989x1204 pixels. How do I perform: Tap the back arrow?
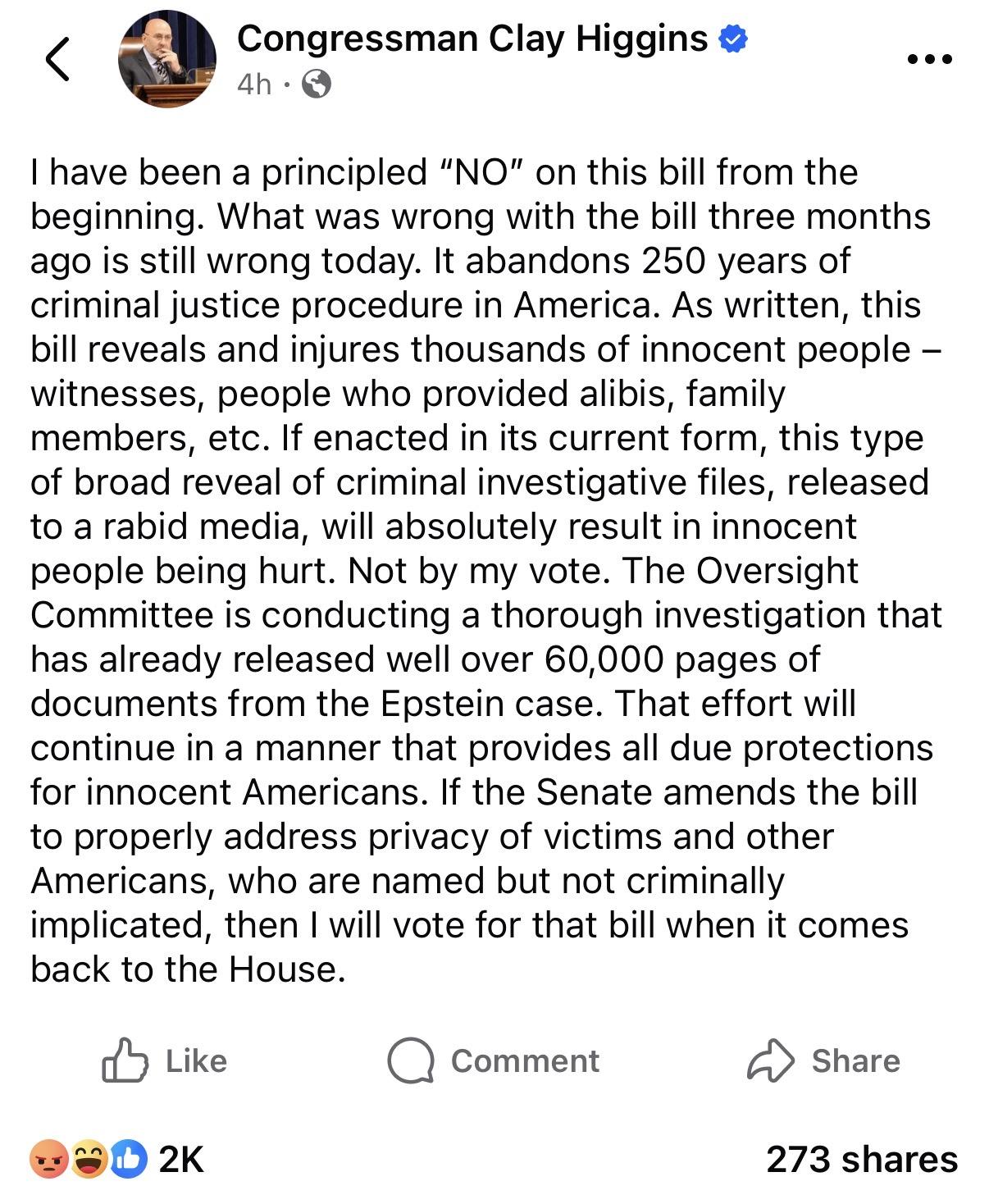(x=57, y=59)
